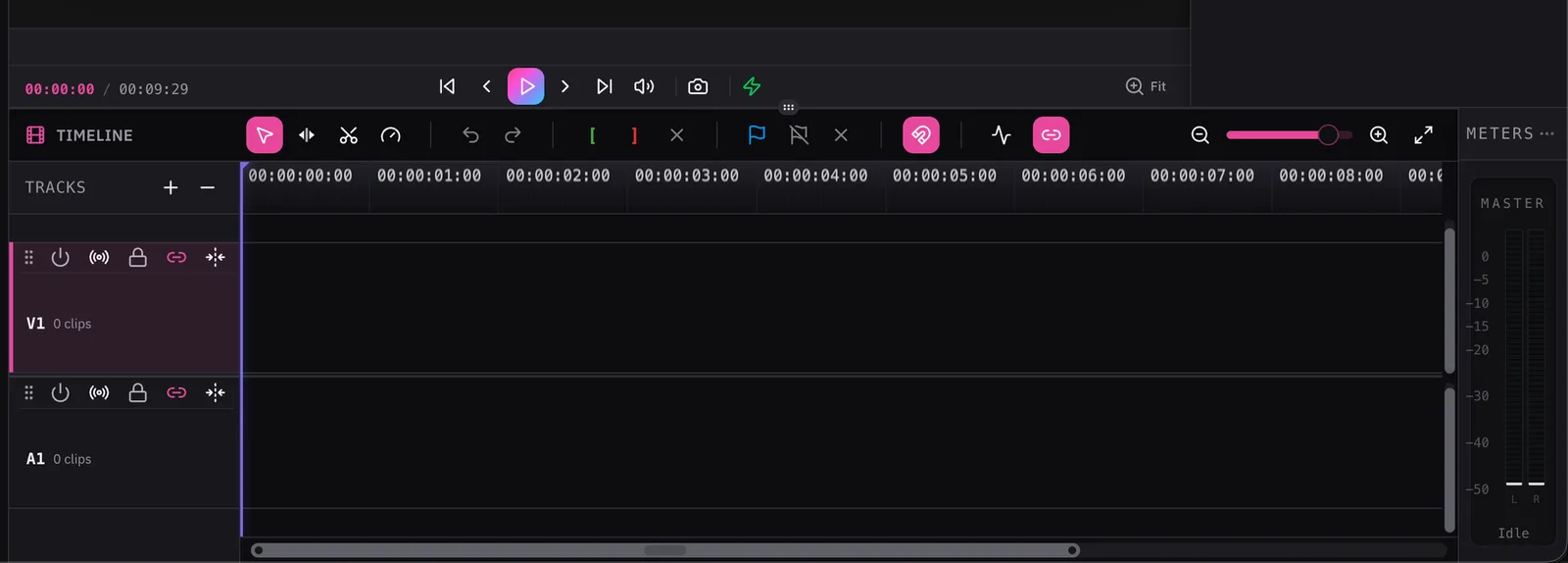The image size is (1568, 563).
Task: Toggle the V1 track link icon
Action: [176, 257]
